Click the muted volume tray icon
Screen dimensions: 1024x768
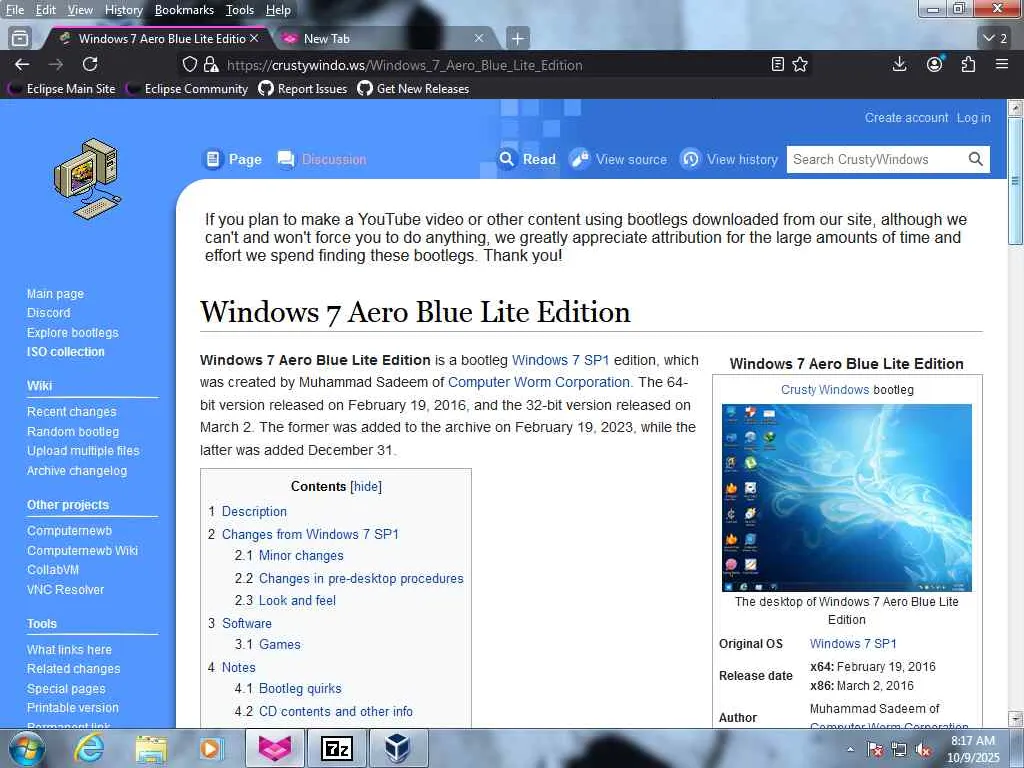tap(923, 750)
